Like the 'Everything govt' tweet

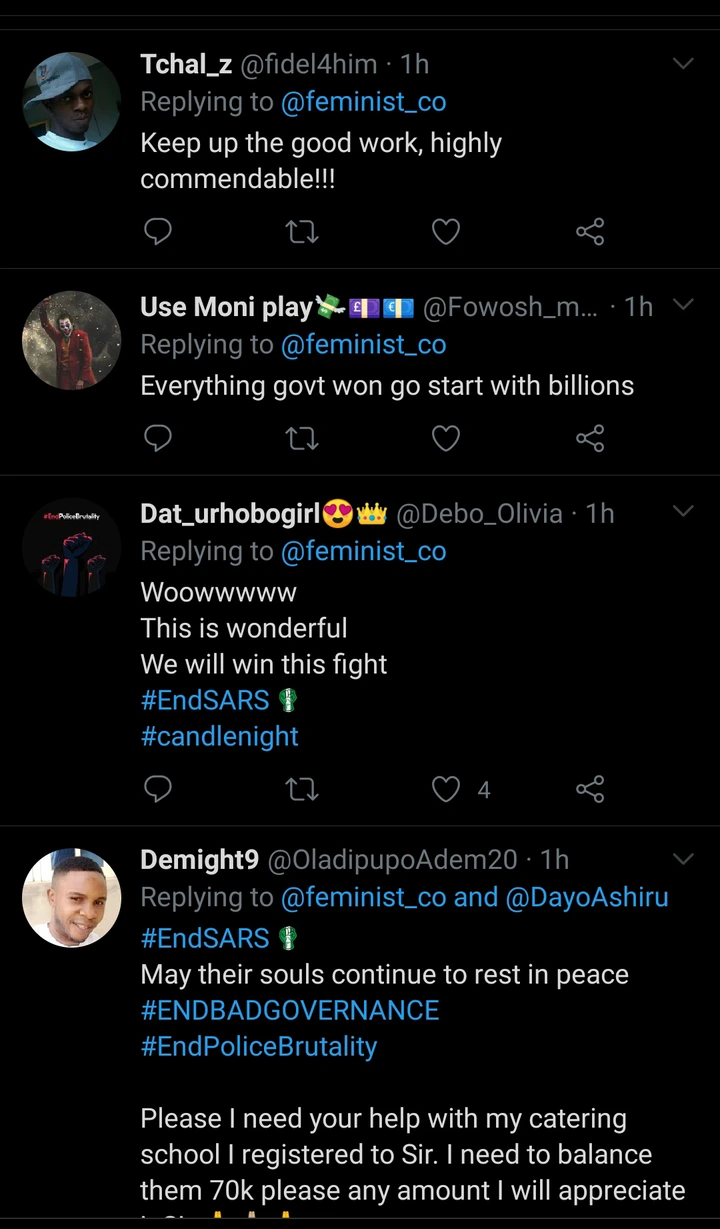point(445,438)
